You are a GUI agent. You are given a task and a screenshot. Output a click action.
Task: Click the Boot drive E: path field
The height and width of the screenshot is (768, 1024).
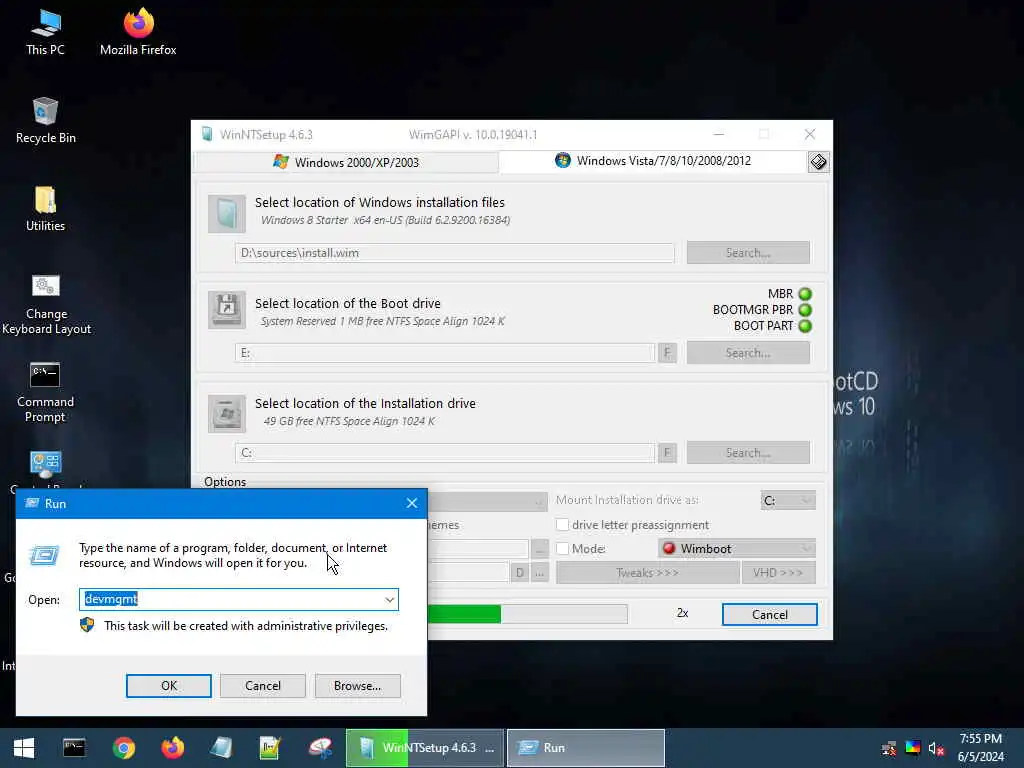pos(445,353)
